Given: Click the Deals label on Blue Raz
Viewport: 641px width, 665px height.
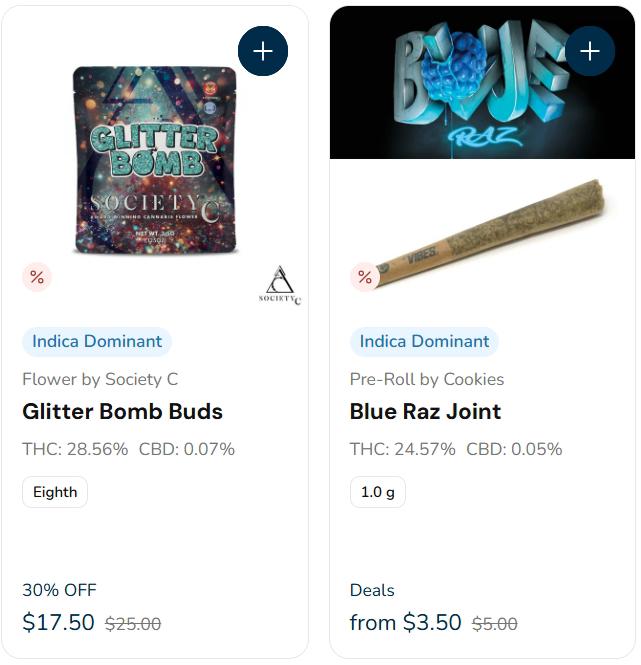Looking at the screenshot, I should pos(372,590).
